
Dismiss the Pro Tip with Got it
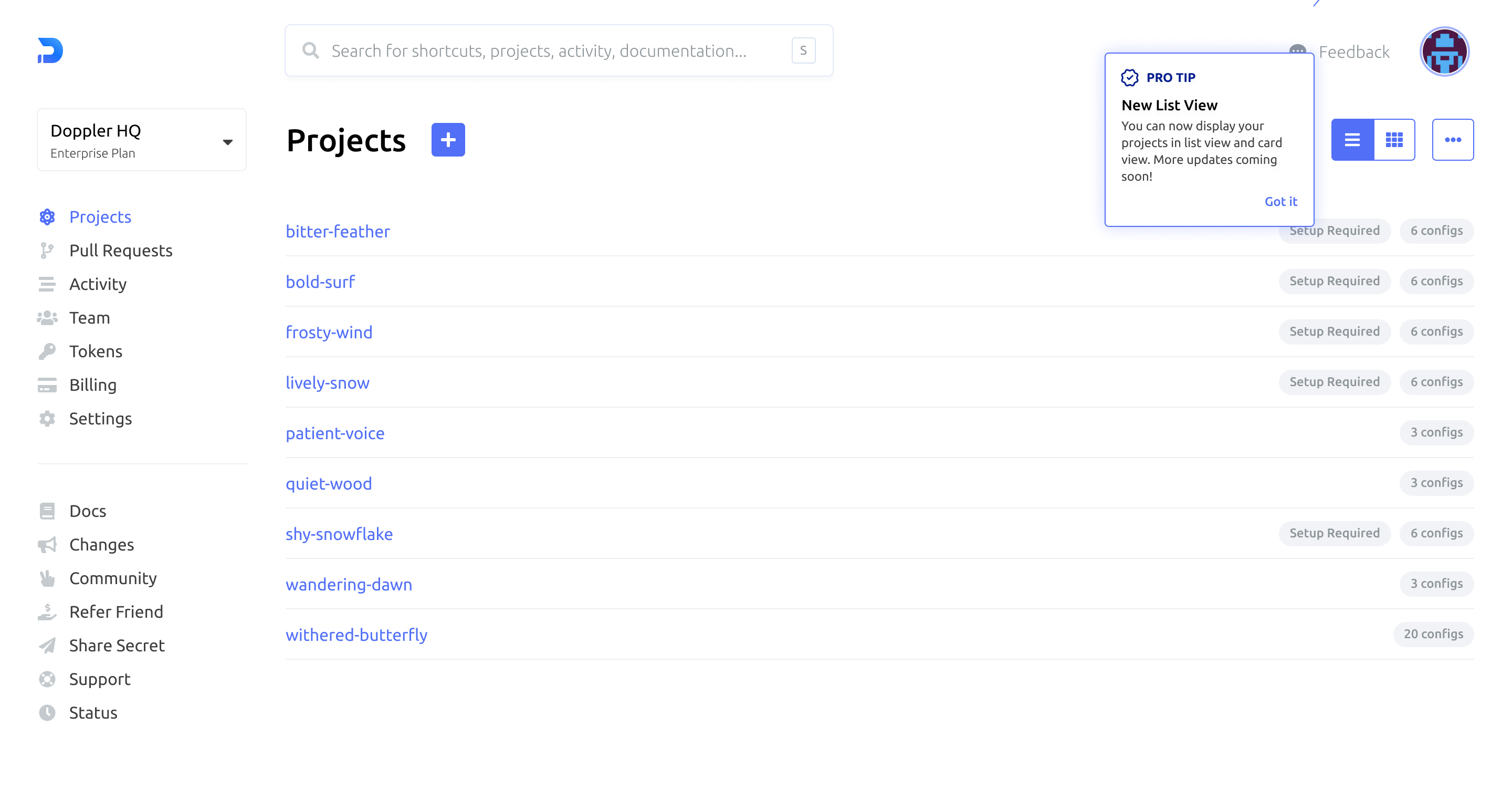(1282, 202)
